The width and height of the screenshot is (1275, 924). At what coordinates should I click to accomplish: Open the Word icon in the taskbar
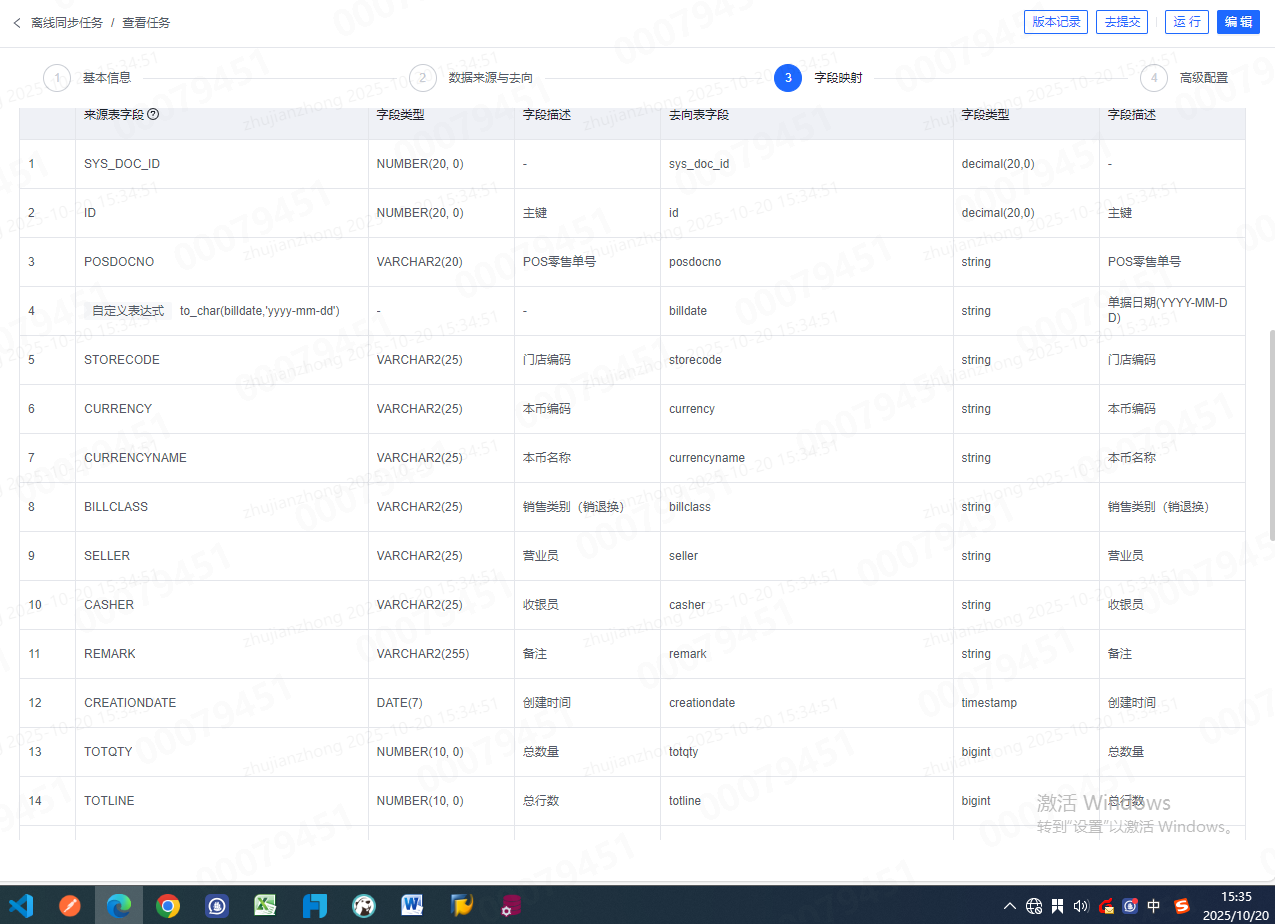[412, 906]
